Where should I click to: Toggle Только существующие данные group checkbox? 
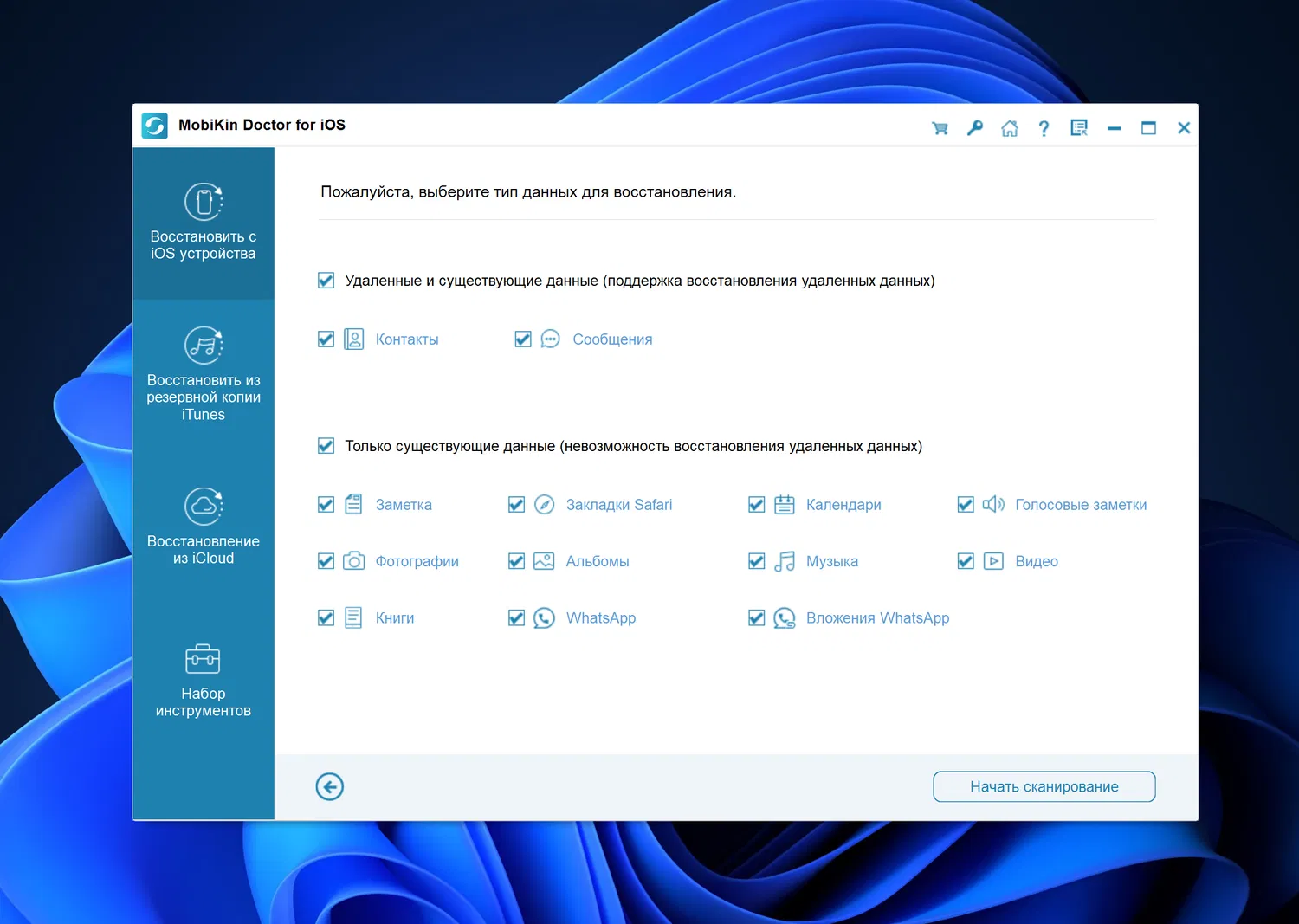(x=326, y=446)
